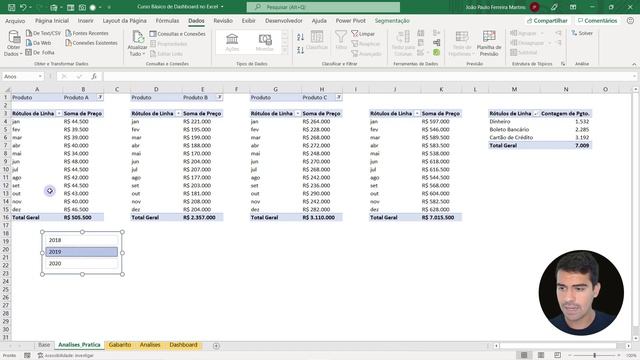Screen dimensions: 640x360
Task: Click the Comentários button
Action: click(598, 20)
